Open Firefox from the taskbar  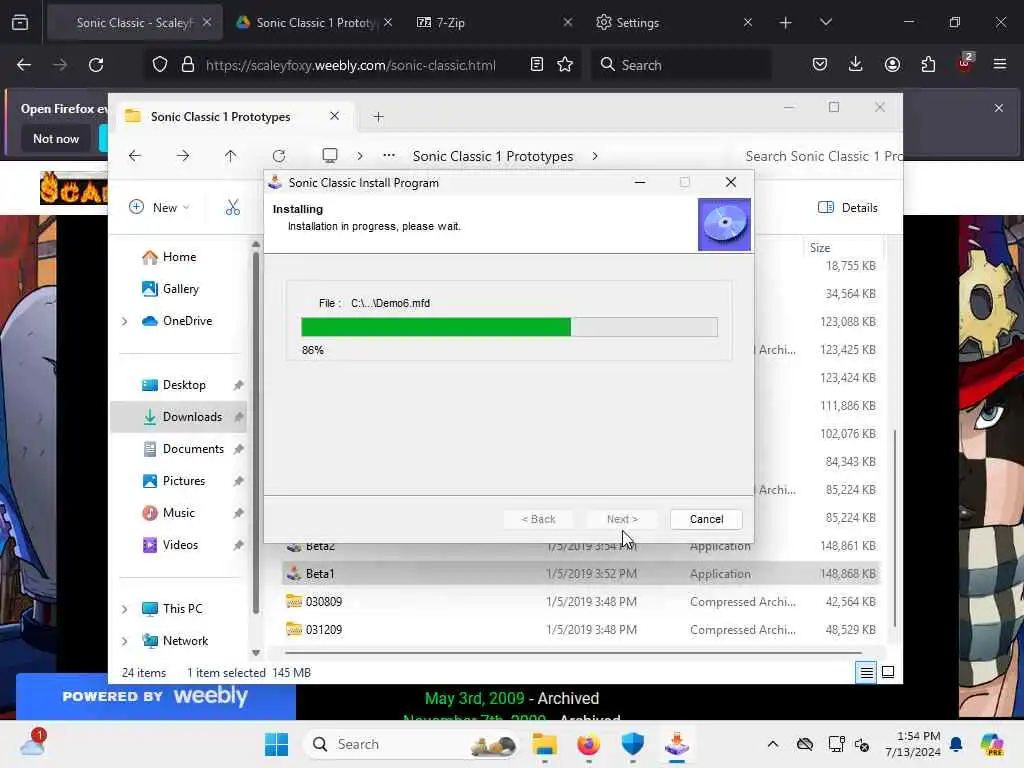coord(588,744)
